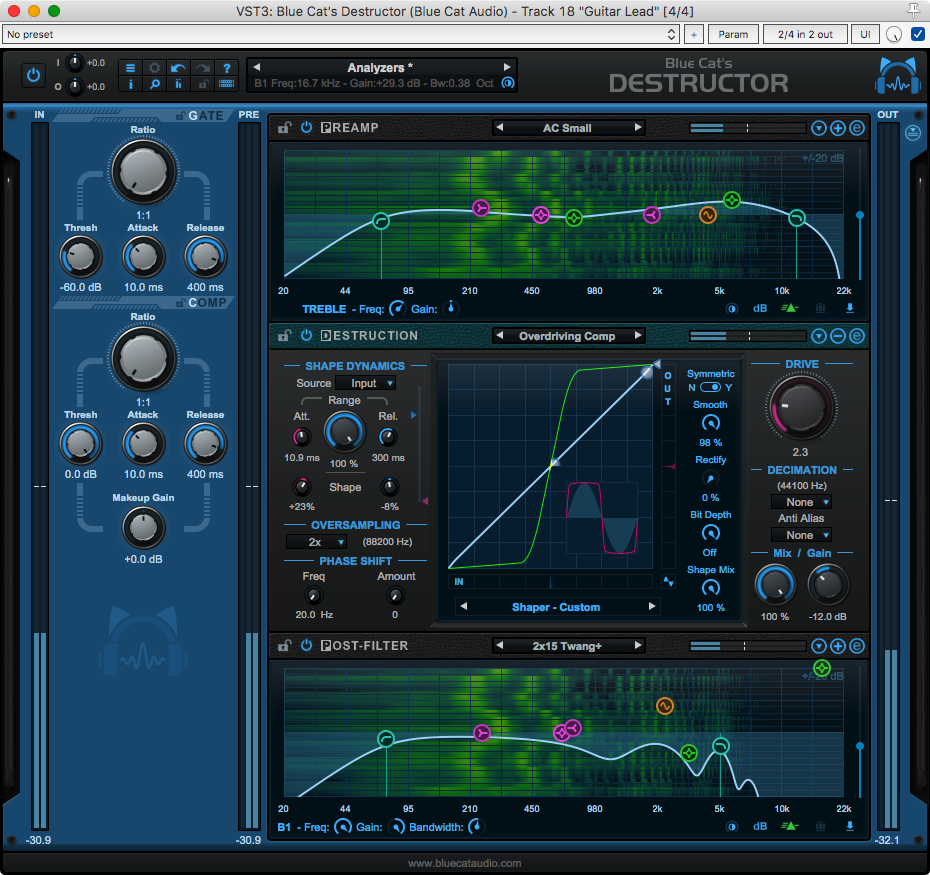Click the Param button in host bar
Screen dimensions: 930x875
click(733, 34)
